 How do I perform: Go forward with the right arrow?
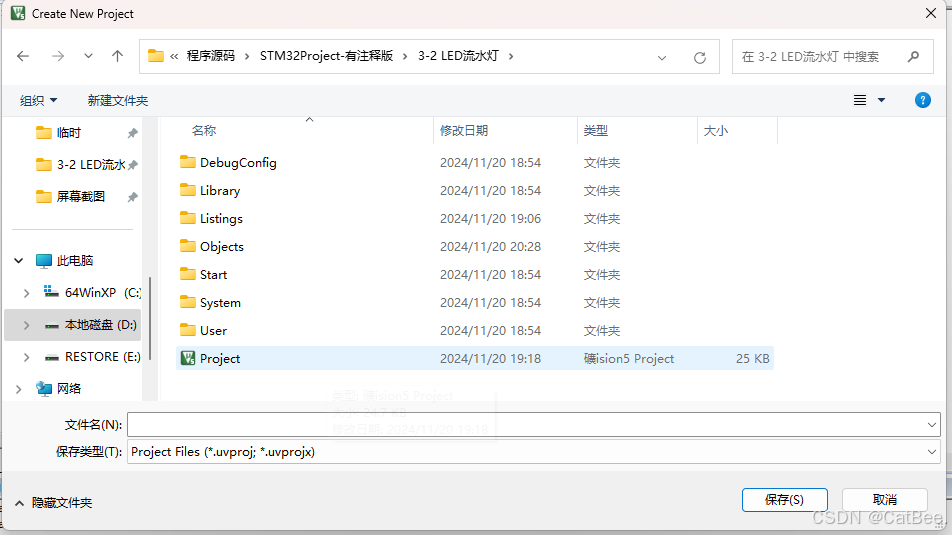pyautogui.click(x=58, y=56)
